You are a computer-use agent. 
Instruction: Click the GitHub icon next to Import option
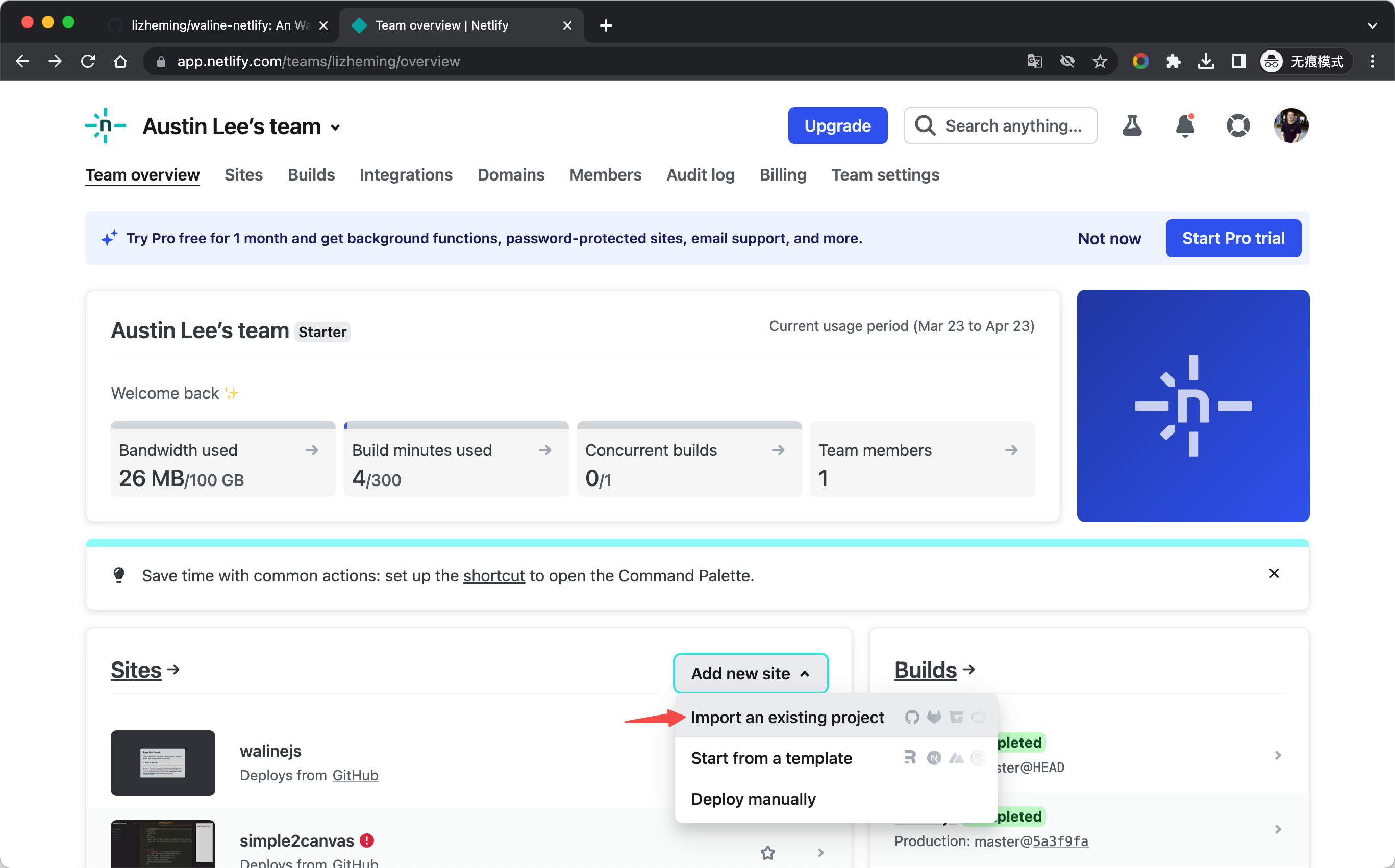click(x=912, y=717)
